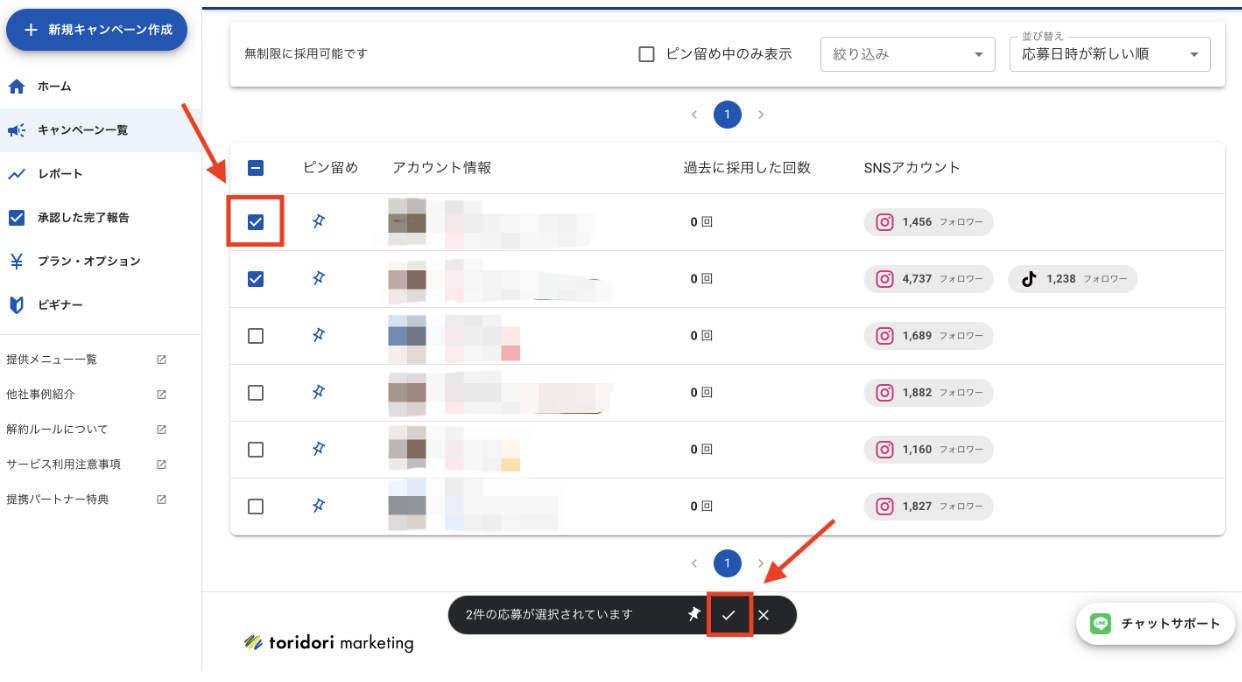Click the pin icon in the black selection bar
This screenshot has width=1242, height=682.
pos(694,614)
